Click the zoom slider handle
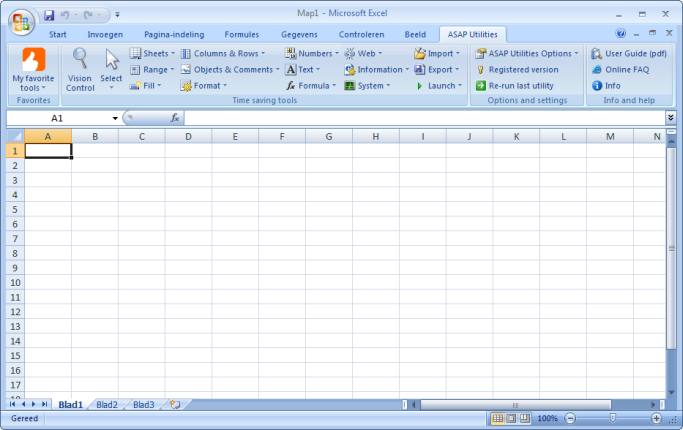The height and width of the screenshot is (430, 683). pyautogui.click(x=612, y=418)
